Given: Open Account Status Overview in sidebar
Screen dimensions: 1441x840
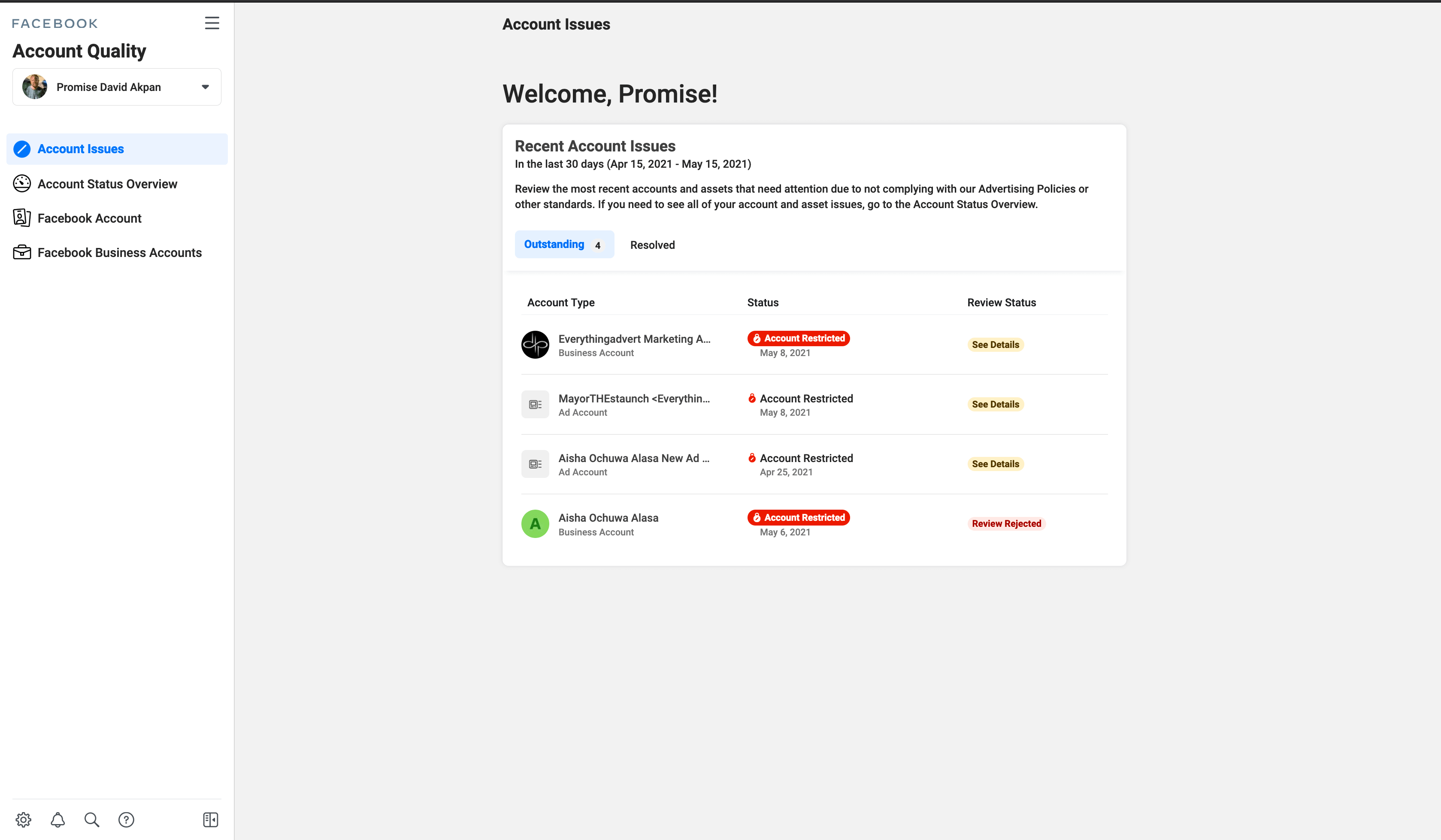Looking at the screenshot, I should pyautogui.click(x=117, y=184).
